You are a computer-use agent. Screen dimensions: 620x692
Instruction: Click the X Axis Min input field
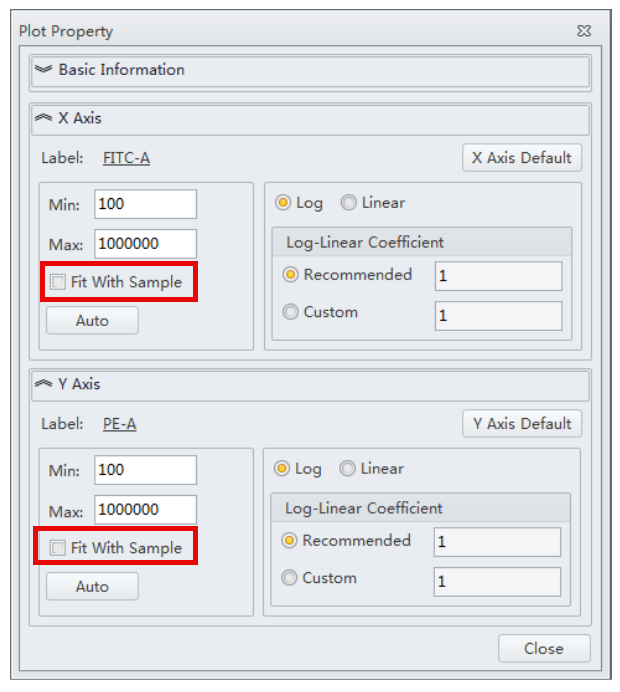(145, 204)
